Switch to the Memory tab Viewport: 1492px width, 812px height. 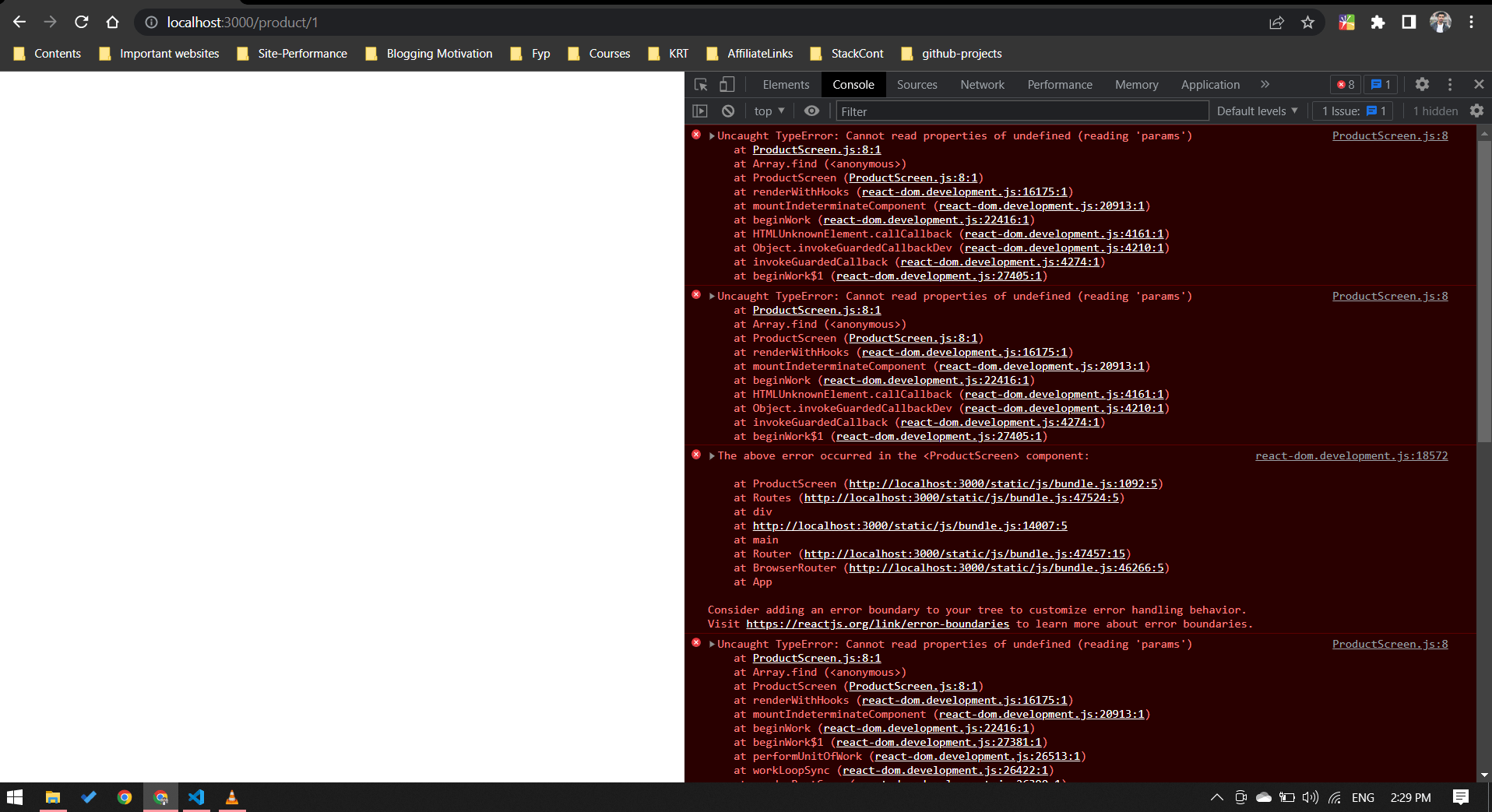click(1136, 85)
